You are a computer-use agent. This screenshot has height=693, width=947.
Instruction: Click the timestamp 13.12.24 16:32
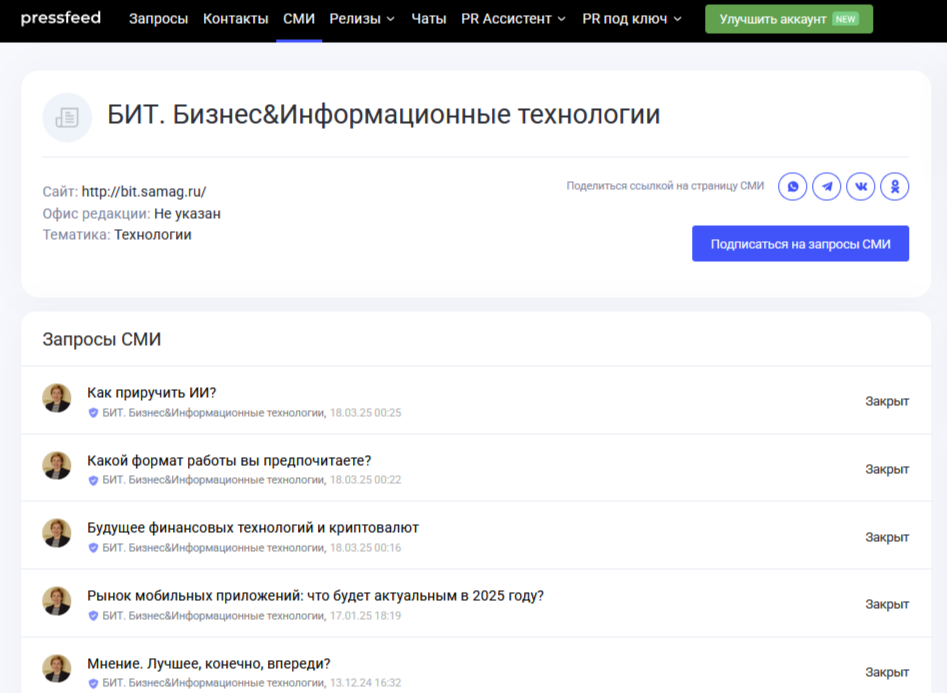[x=365, y=683]
